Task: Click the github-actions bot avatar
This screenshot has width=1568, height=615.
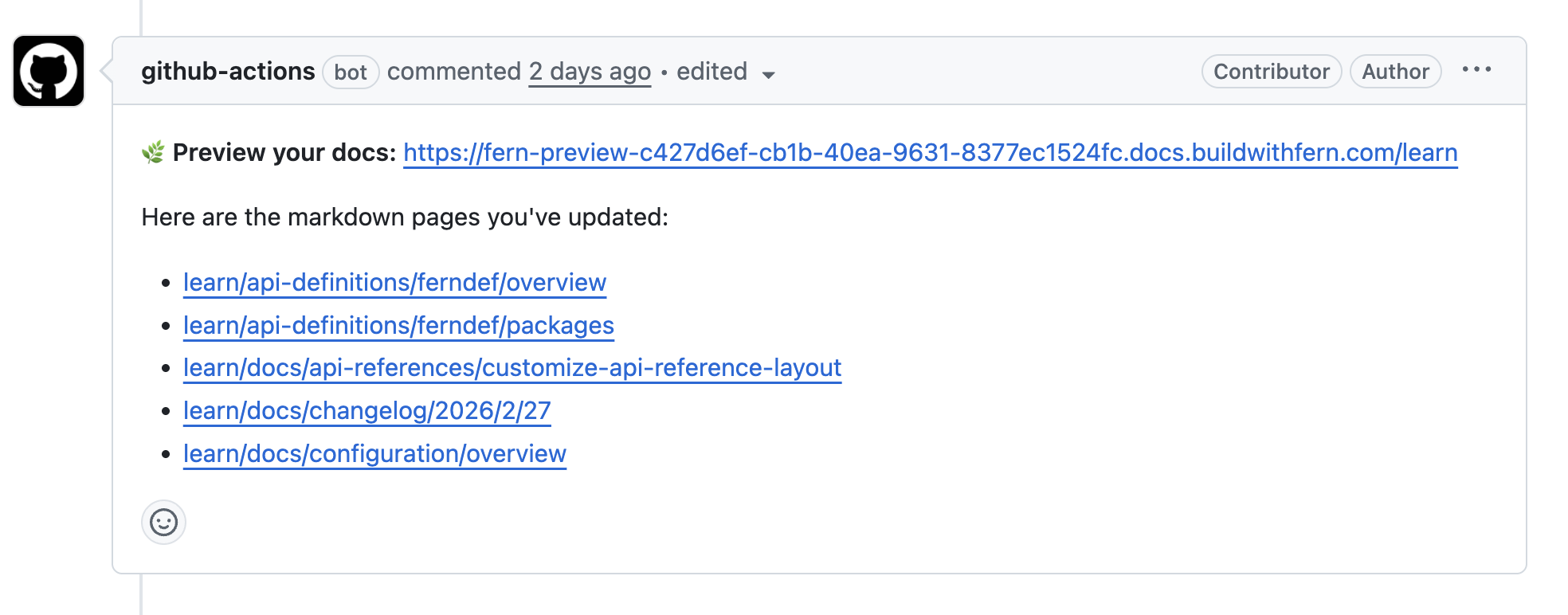Action: tap(49, 71)
